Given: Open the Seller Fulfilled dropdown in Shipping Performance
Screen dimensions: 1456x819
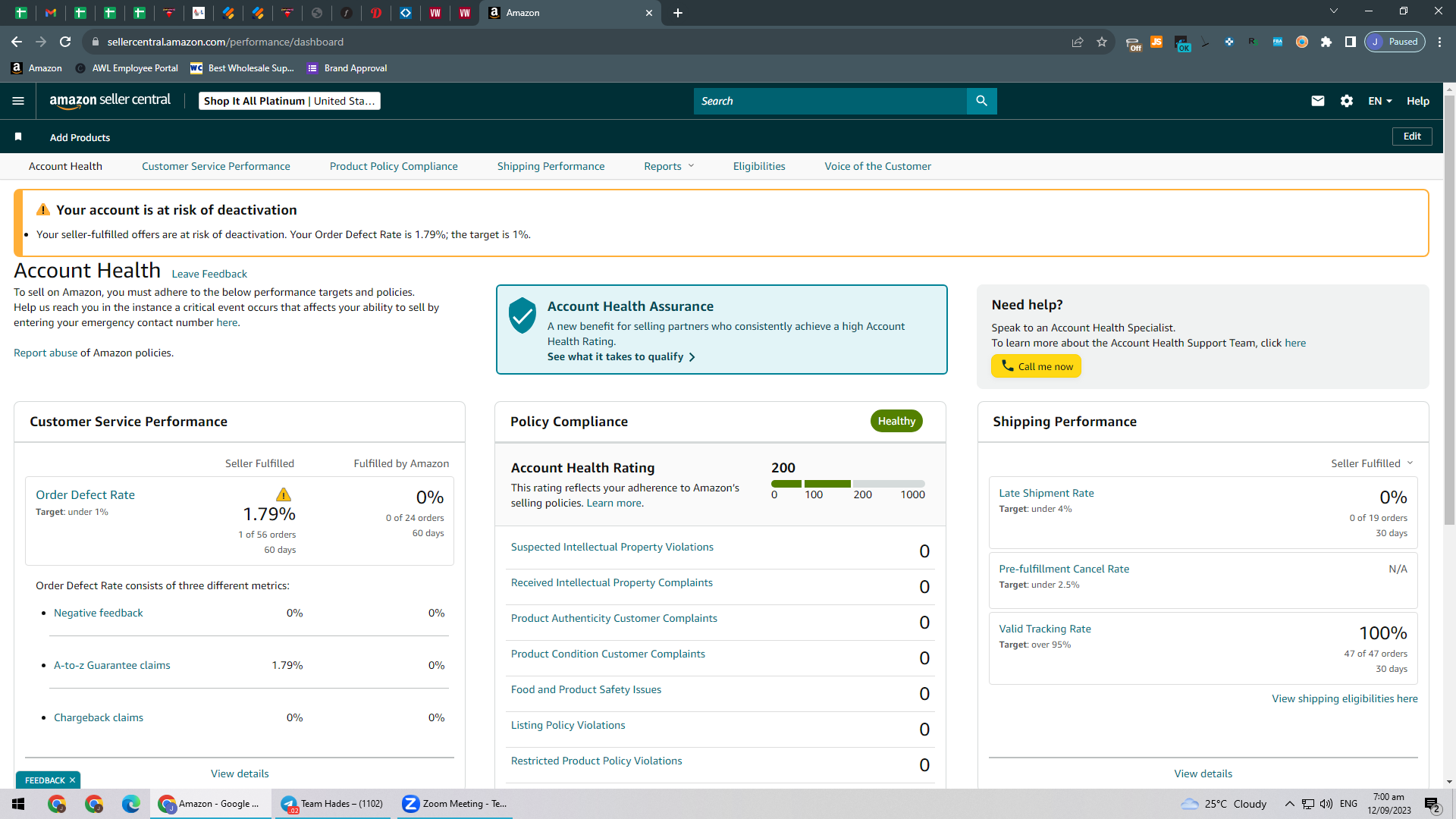Looking at the screenshot, I should coord(1373,463).
